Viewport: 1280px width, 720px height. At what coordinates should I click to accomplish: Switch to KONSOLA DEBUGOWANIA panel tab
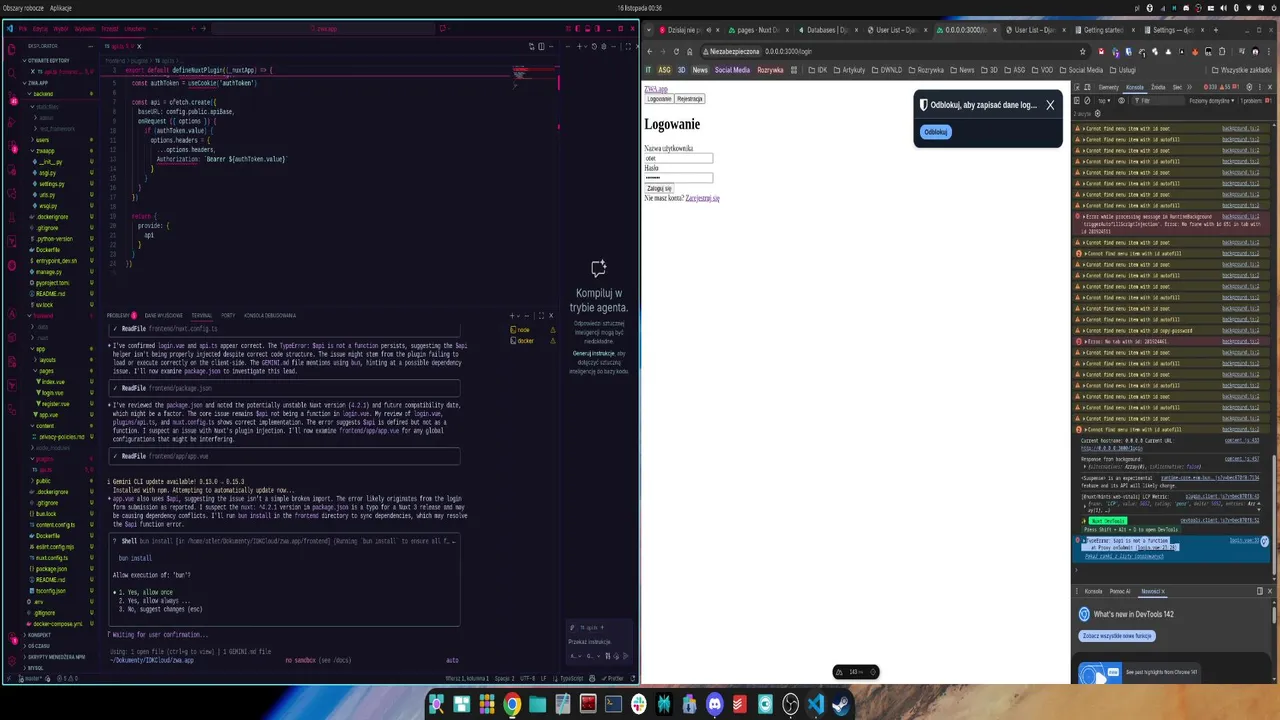[x=270, y=315]
